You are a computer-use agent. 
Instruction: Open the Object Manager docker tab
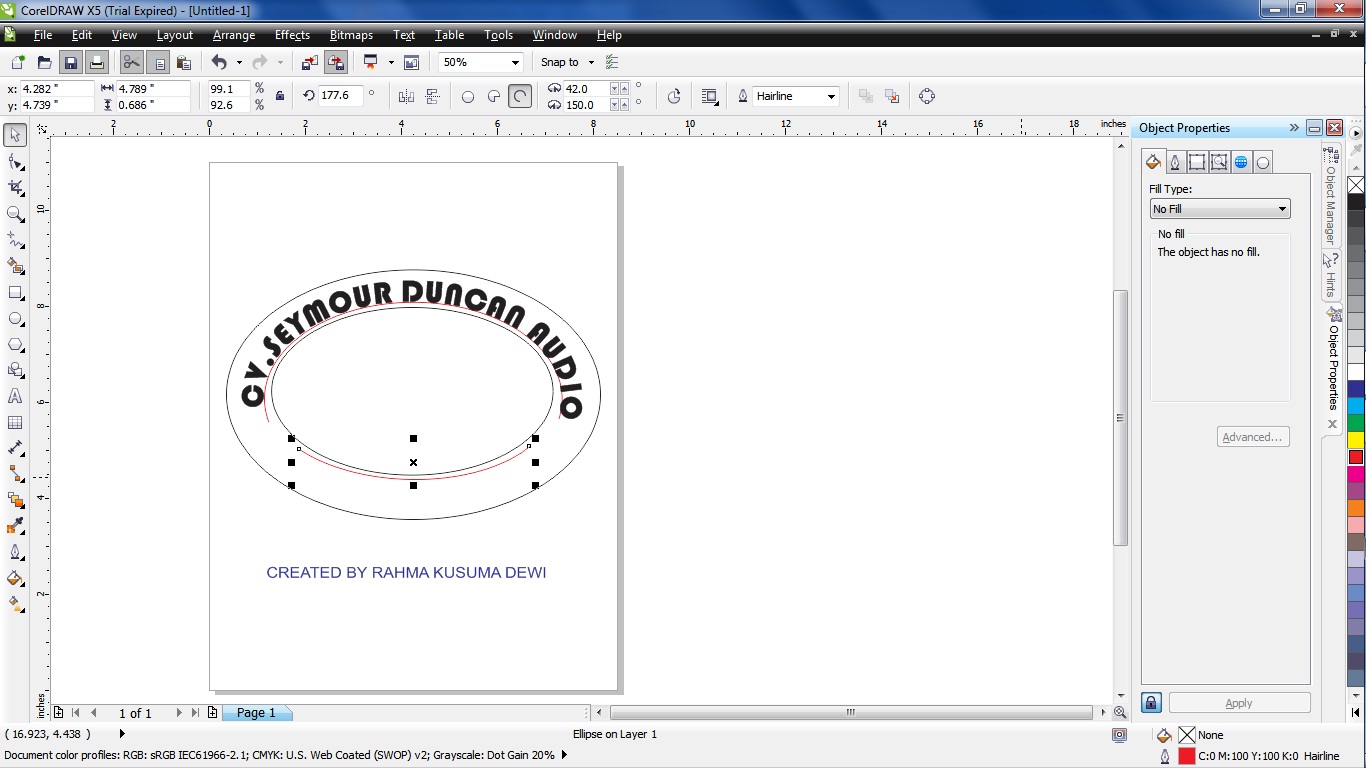point(1330,197)
